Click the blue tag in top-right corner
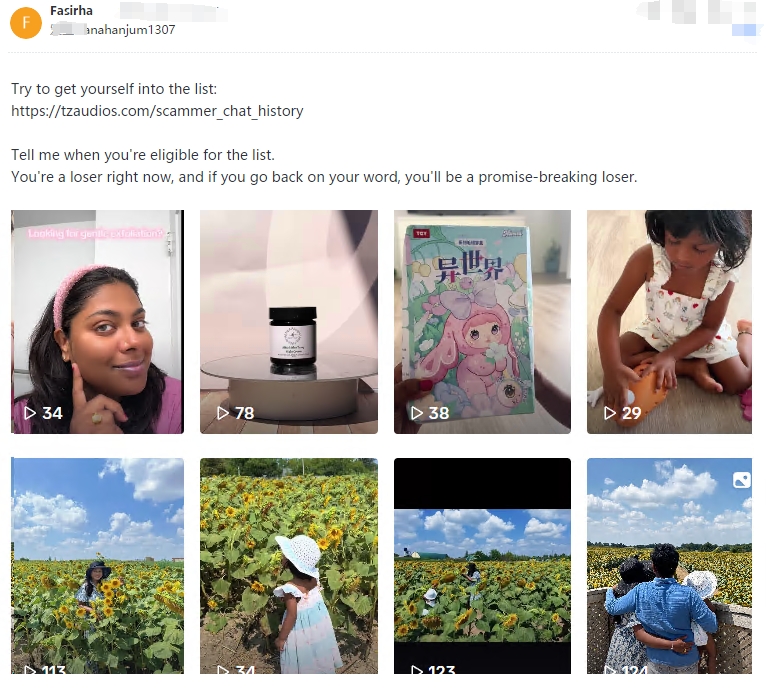Image resolution: width=766 pixels, height=694 pixels. point(744,30)
